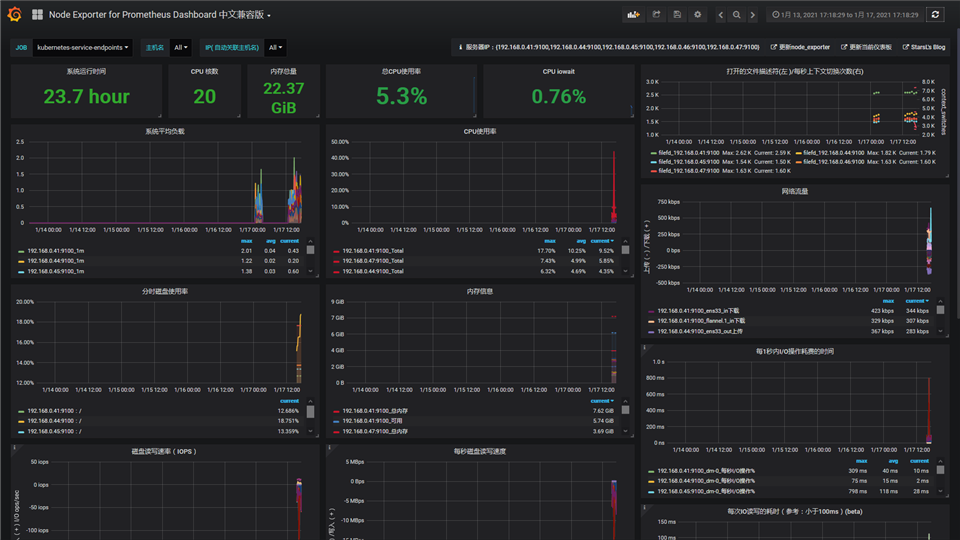Click info corner of 每秒磁盘读写速度 panel
This screenshot has height=540, width=960.
click(329, 448)
